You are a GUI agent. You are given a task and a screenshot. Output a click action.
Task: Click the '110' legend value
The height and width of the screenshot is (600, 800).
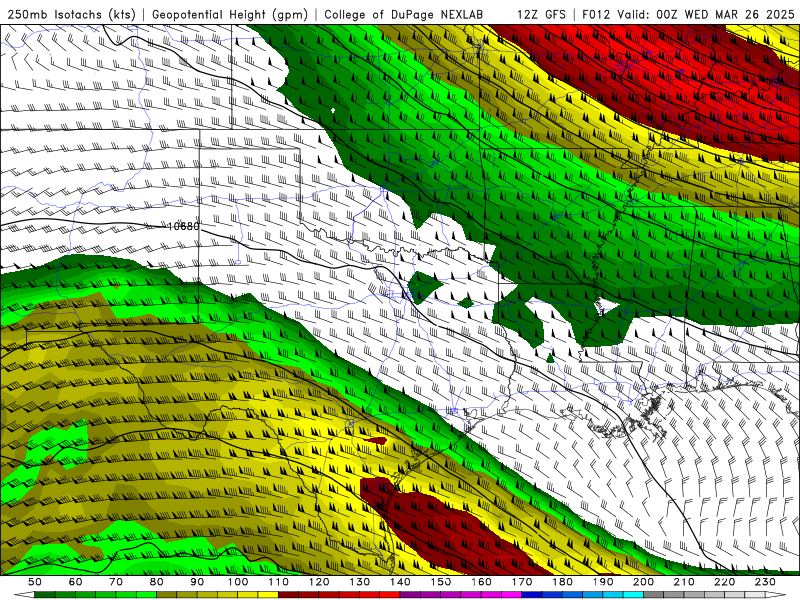tap(279, 582)
